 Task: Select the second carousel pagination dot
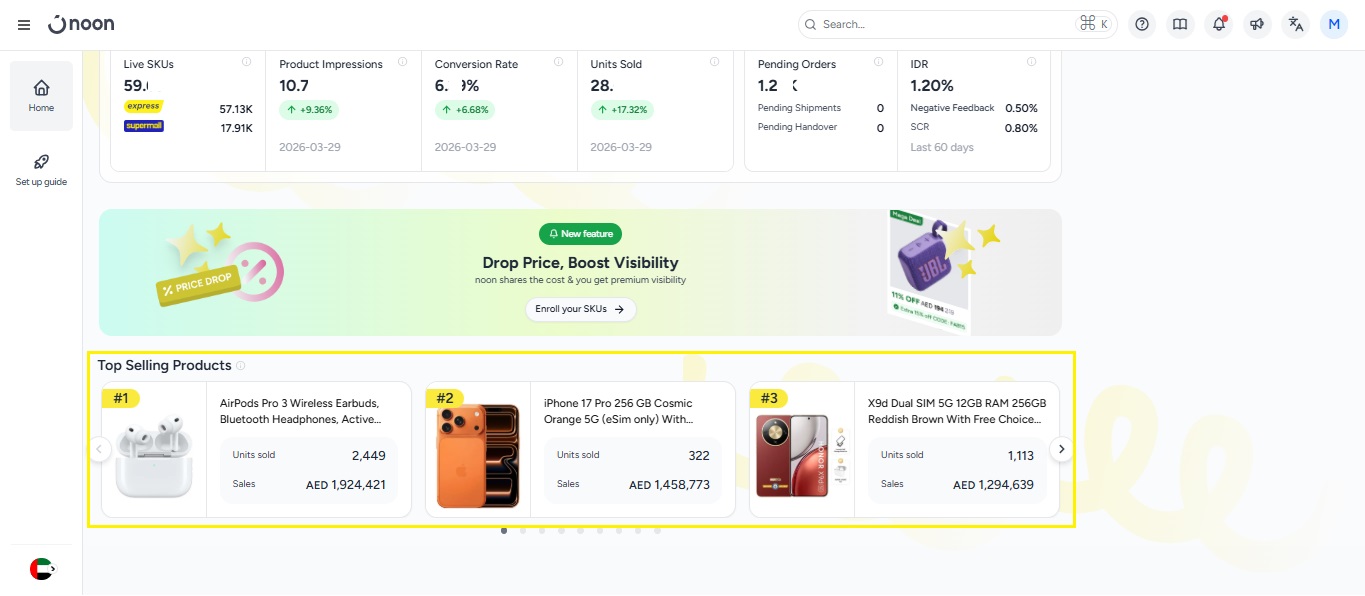tap(523, 531)
